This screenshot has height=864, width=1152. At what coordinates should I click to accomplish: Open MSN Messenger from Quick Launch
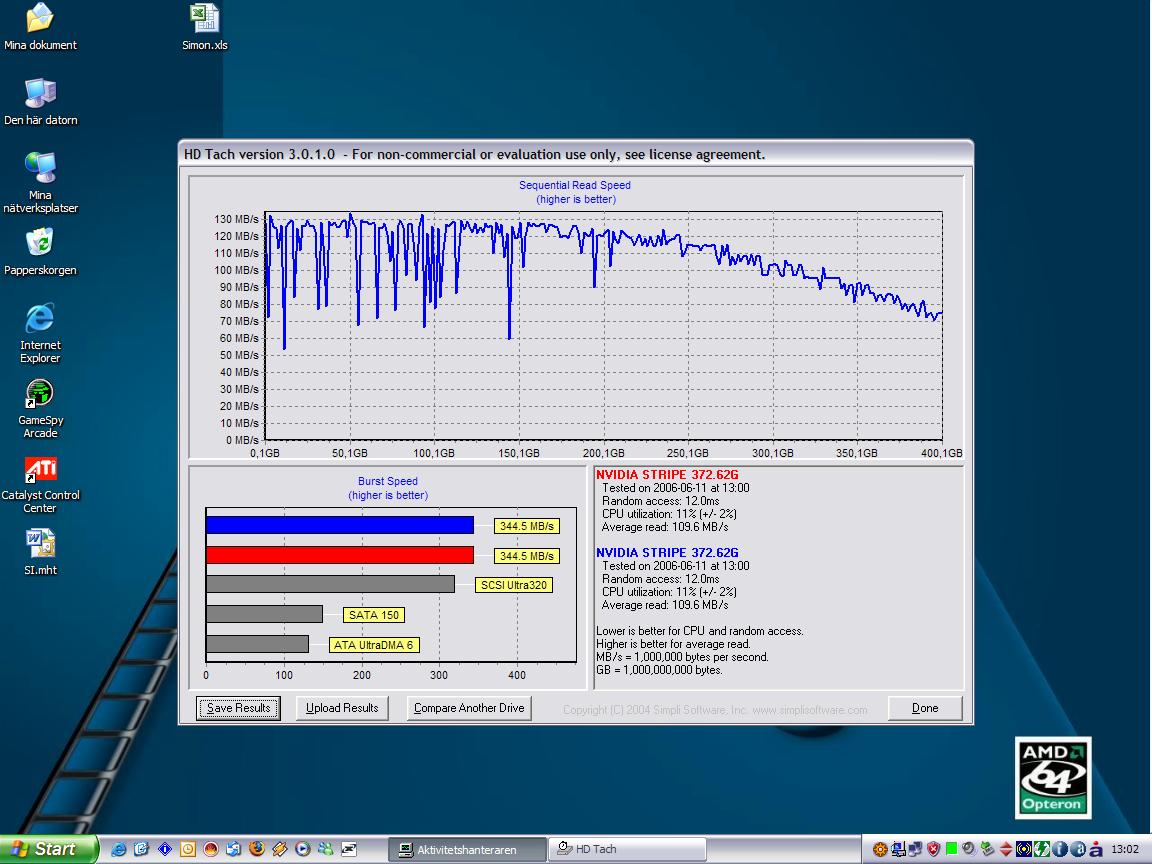point(325,849)
